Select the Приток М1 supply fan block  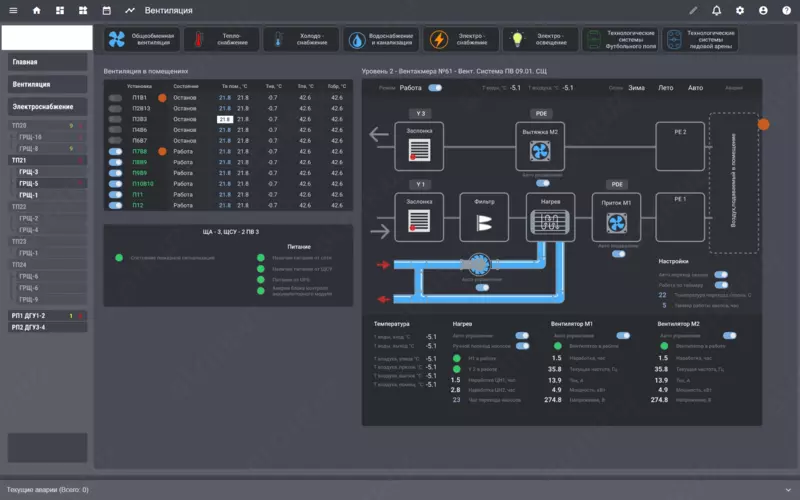(x=616, y=217)
